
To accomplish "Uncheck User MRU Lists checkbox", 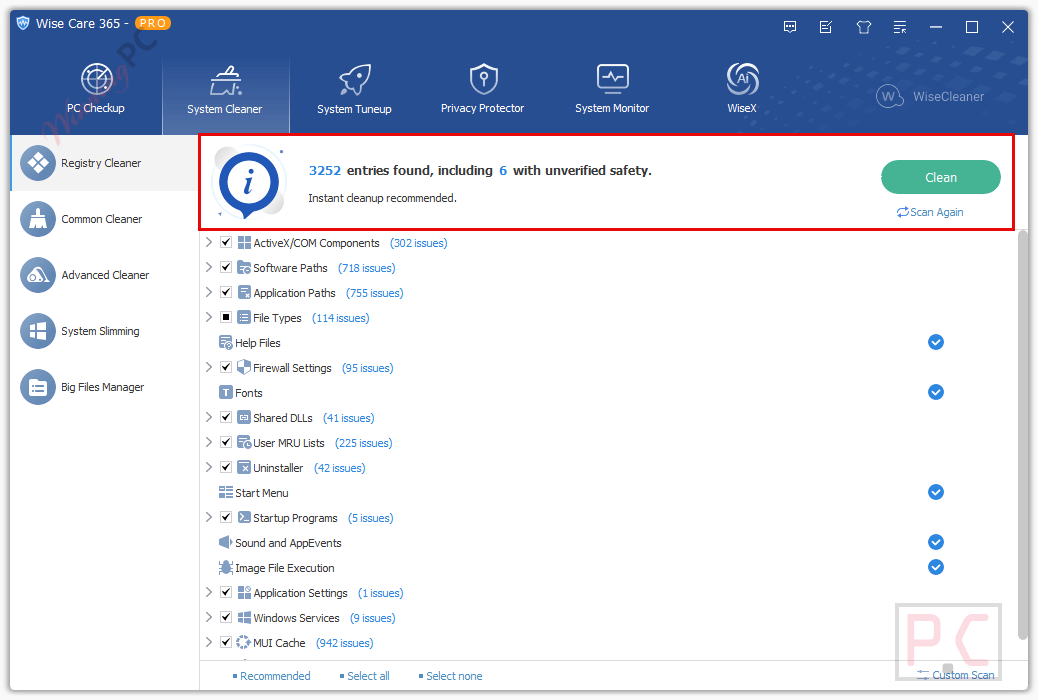I will tap(226, 442).
